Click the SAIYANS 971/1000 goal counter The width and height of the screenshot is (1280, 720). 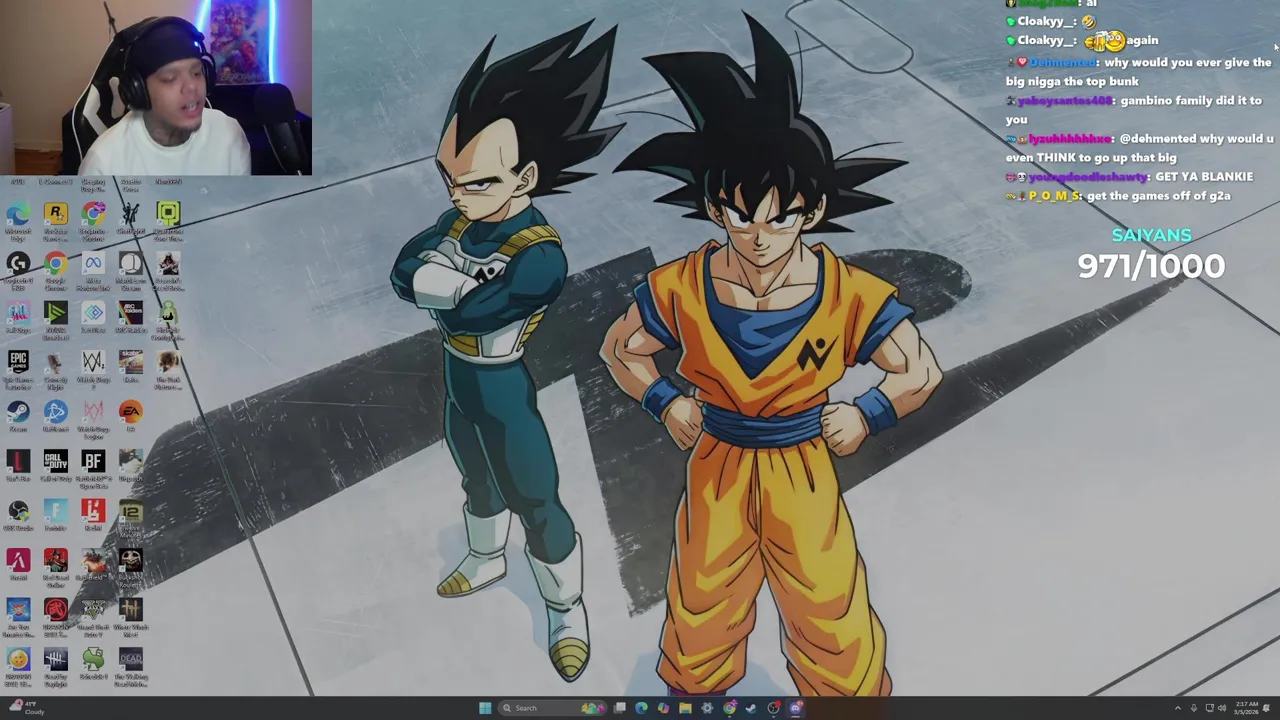(x=1151, y=255)
